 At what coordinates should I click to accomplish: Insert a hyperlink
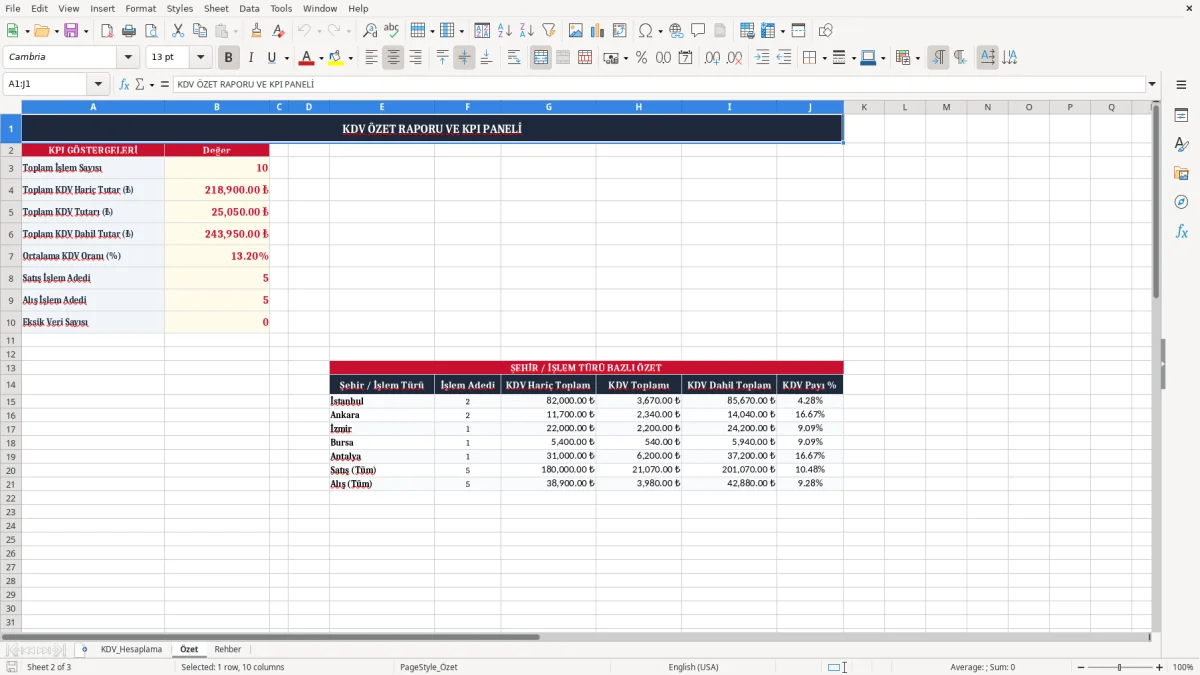click(x=676, y=31)
